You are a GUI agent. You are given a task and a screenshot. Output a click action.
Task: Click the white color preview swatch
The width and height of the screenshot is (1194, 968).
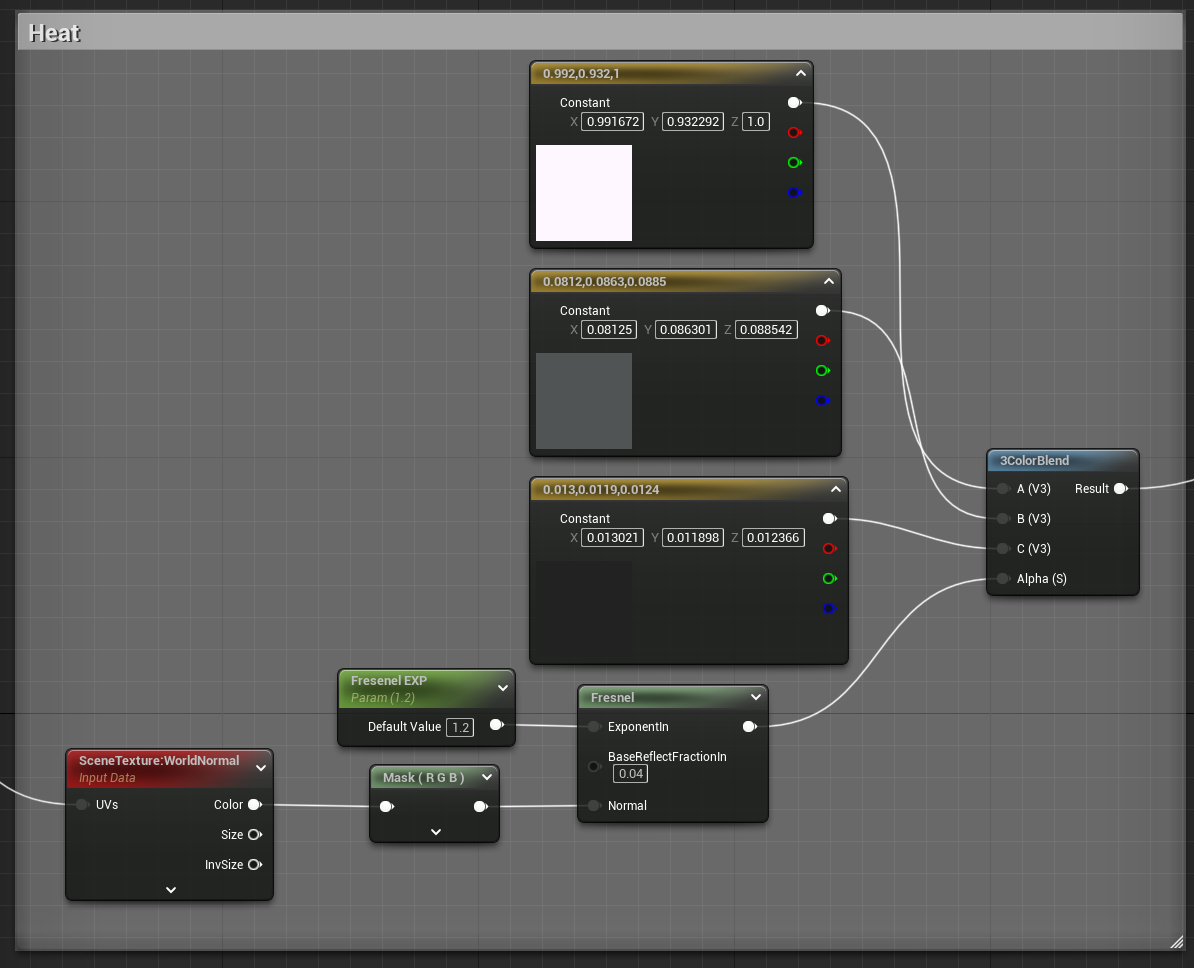tap(584, 193)
